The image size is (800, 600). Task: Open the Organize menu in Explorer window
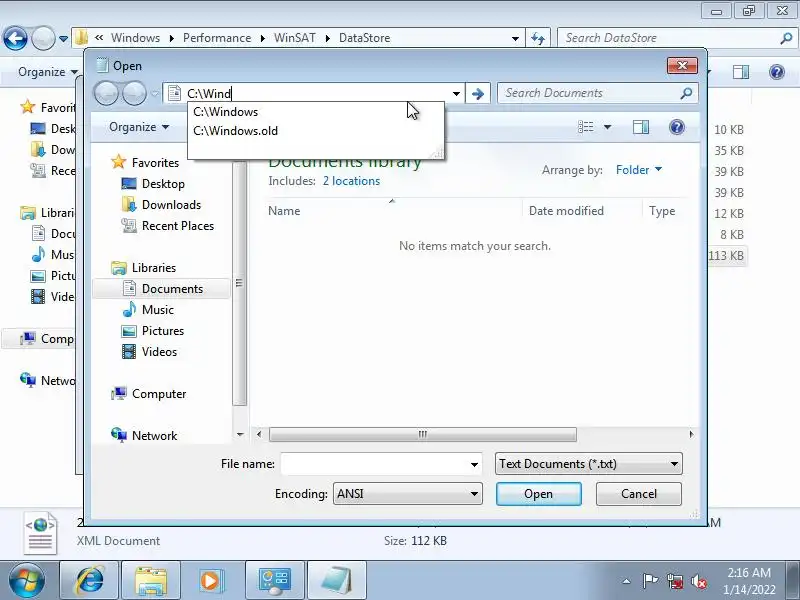(47, 72)
